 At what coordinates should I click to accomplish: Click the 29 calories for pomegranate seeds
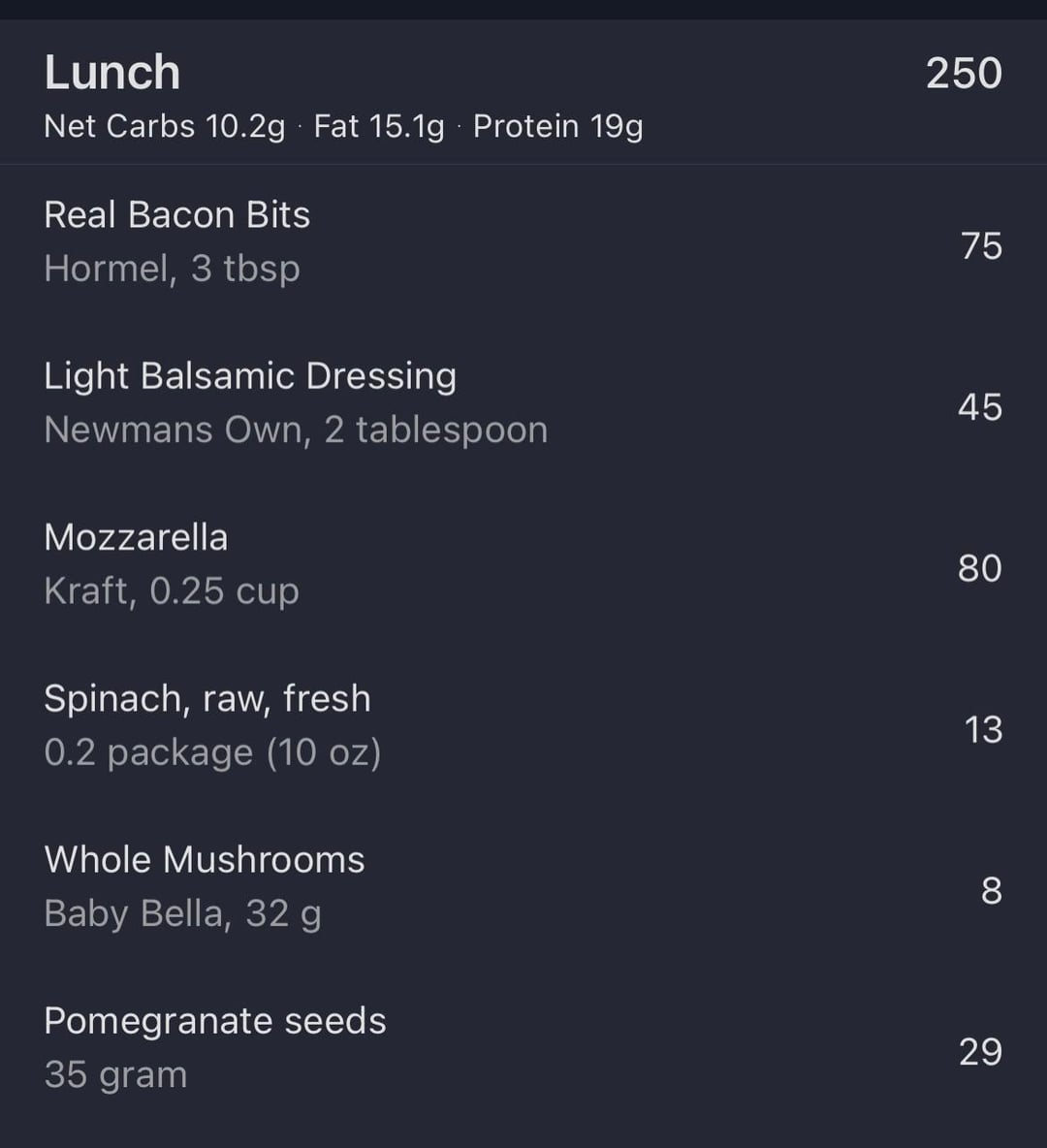click(980, 1052)
